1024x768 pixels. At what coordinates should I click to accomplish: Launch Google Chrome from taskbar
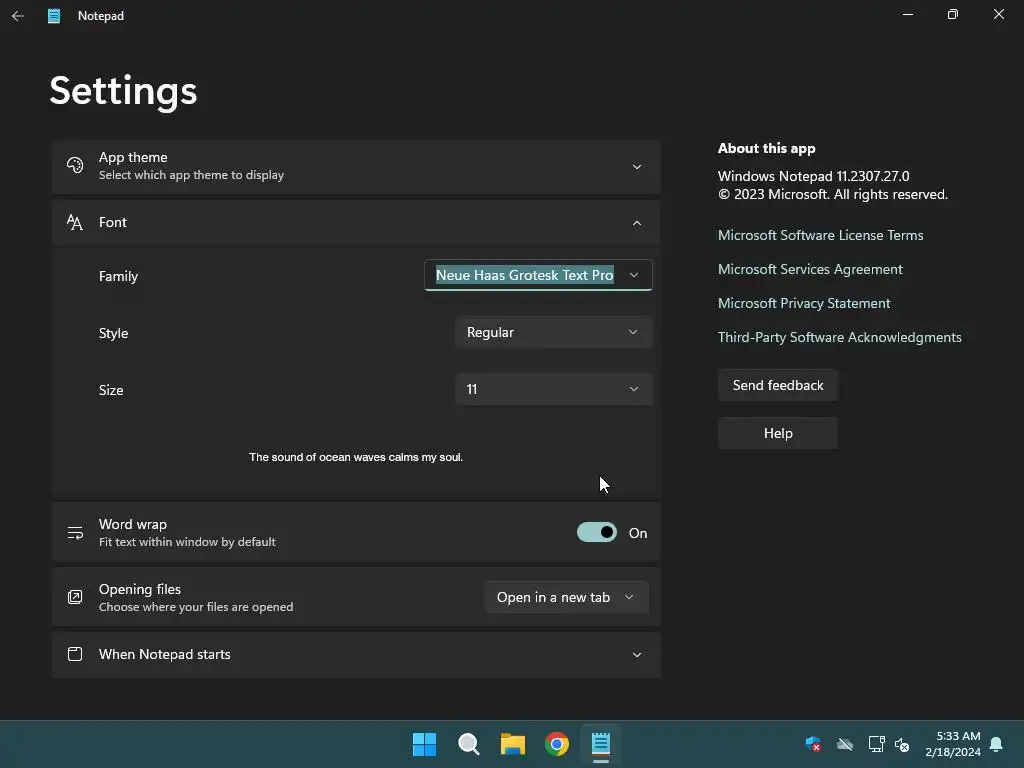click(557, 744)
